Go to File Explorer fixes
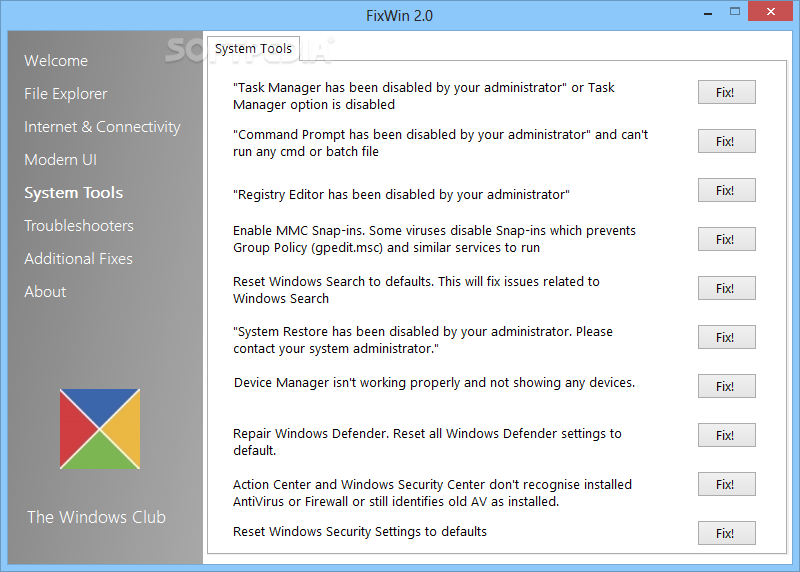This screenshot has height=572, width=800. pos(66,94)
